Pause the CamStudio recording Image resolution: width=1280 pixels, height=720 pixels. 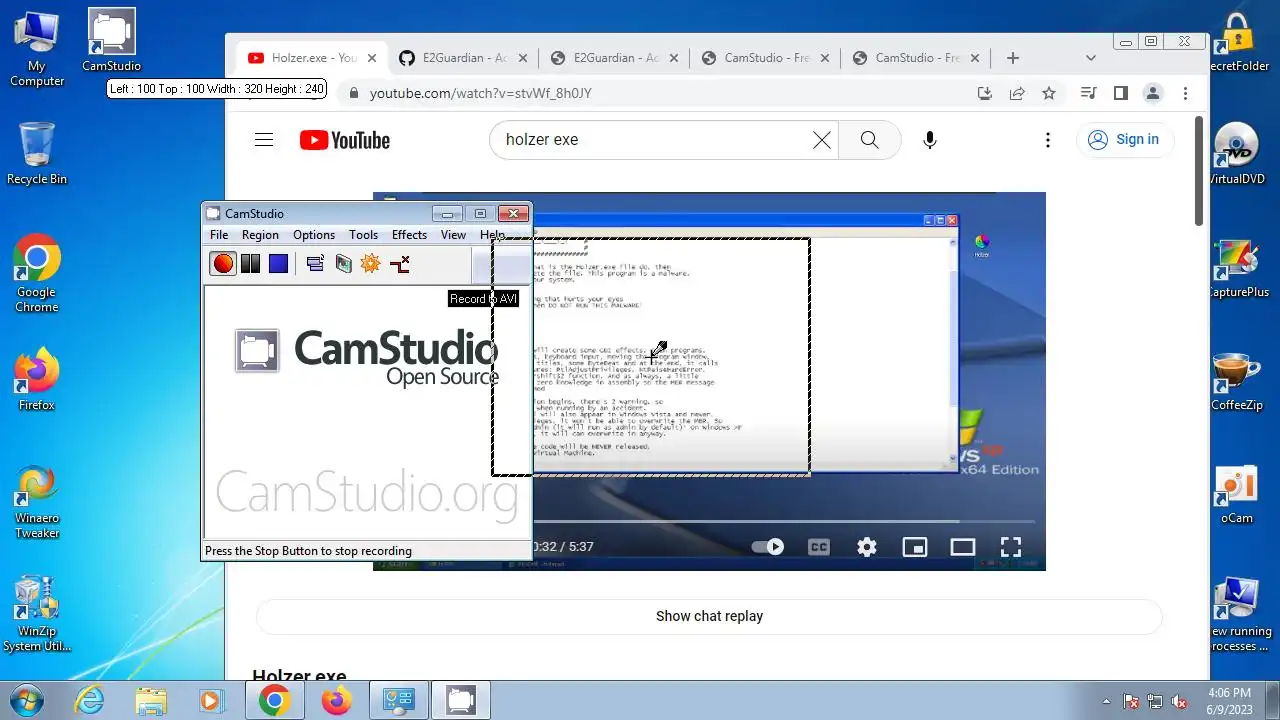[250, 263]
